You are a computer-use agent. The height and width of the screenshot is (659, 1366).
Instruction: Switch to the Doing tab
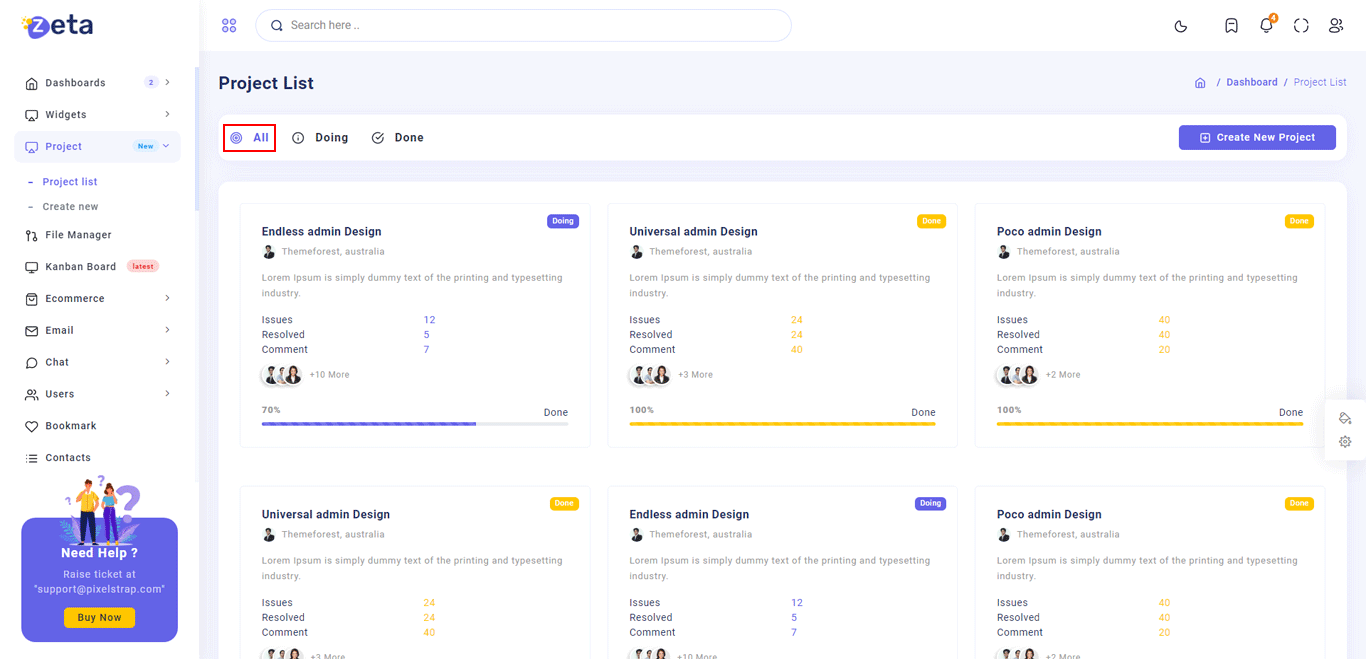coord(320,138)
